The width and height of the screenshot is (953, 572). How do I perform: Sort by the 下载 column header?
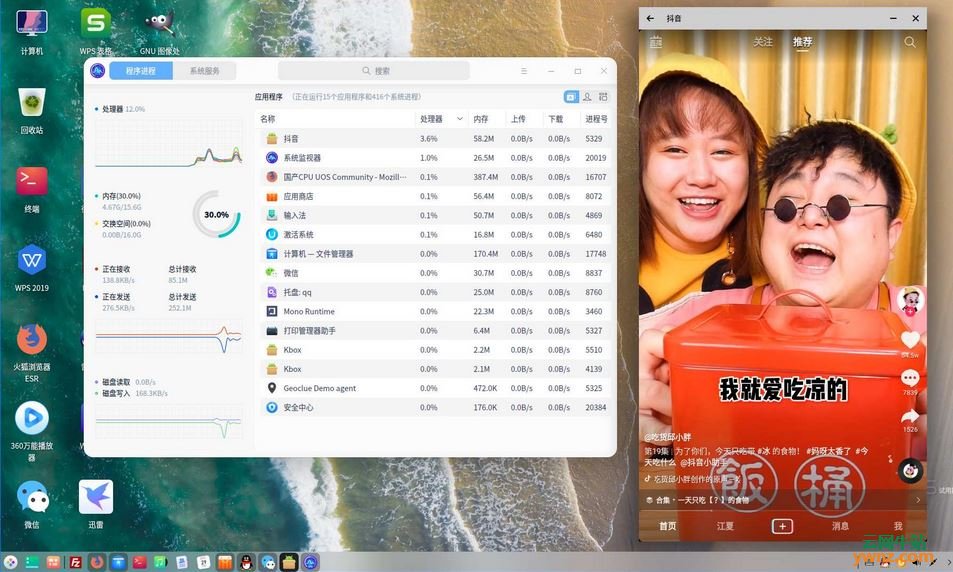(x=556, y=119)
